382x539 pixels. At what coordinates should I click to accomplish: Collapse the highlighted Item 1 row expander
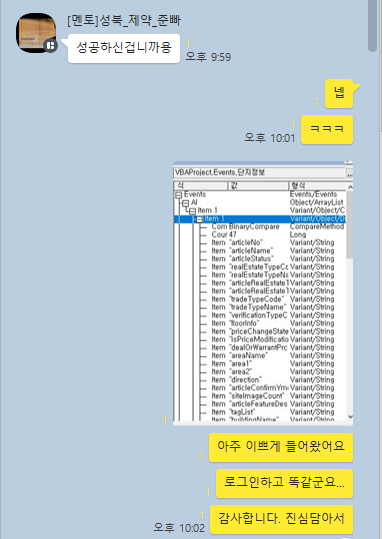(x=199, y=219)
